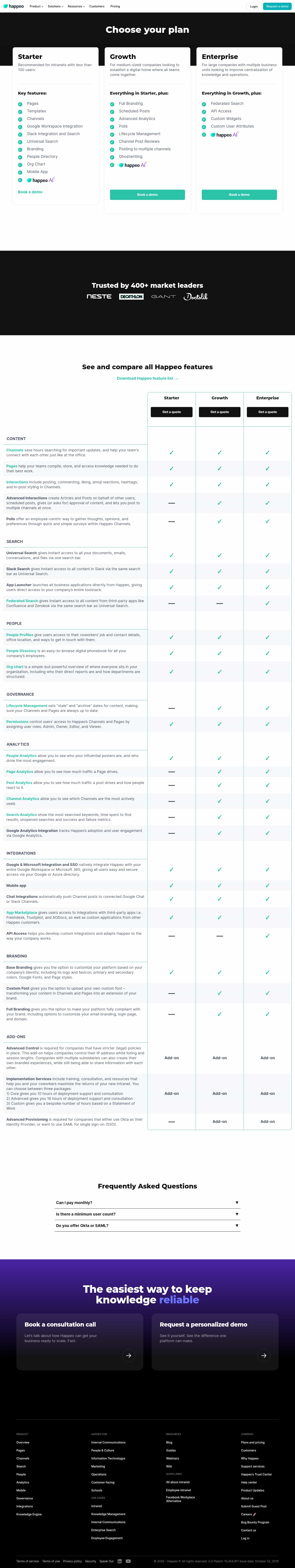Viewport: 295px width, 1568px height.
Task: Open the Product dropdown in the navigation
Action: [x=36, y=6]
